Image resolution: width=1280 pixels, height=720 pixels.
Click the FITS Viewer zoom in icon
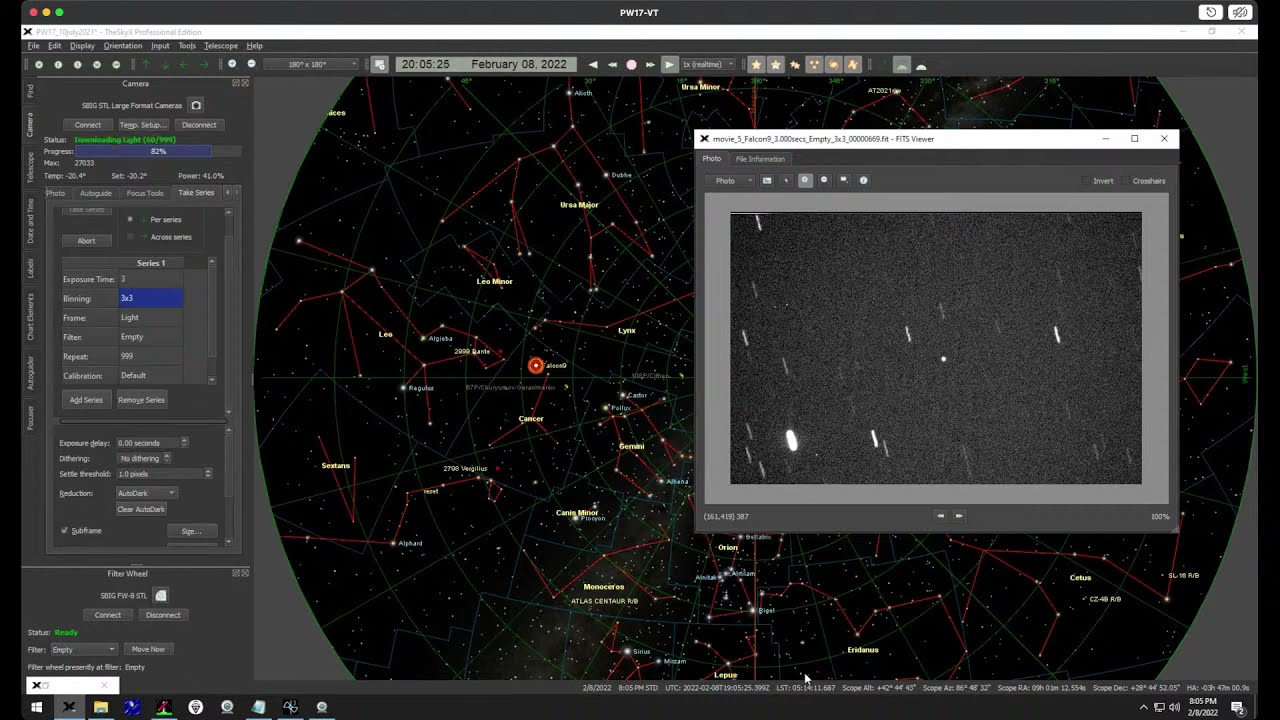[x=805, y=181]
